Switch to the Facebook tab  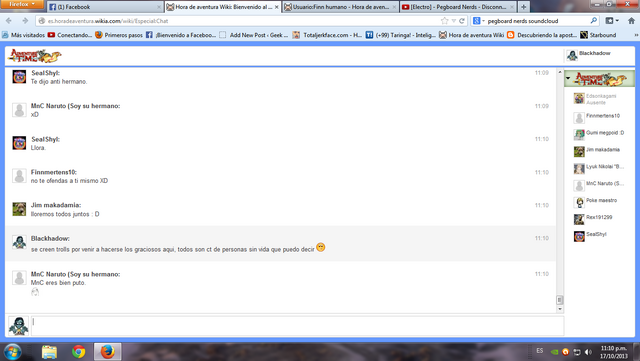(105, 7)
